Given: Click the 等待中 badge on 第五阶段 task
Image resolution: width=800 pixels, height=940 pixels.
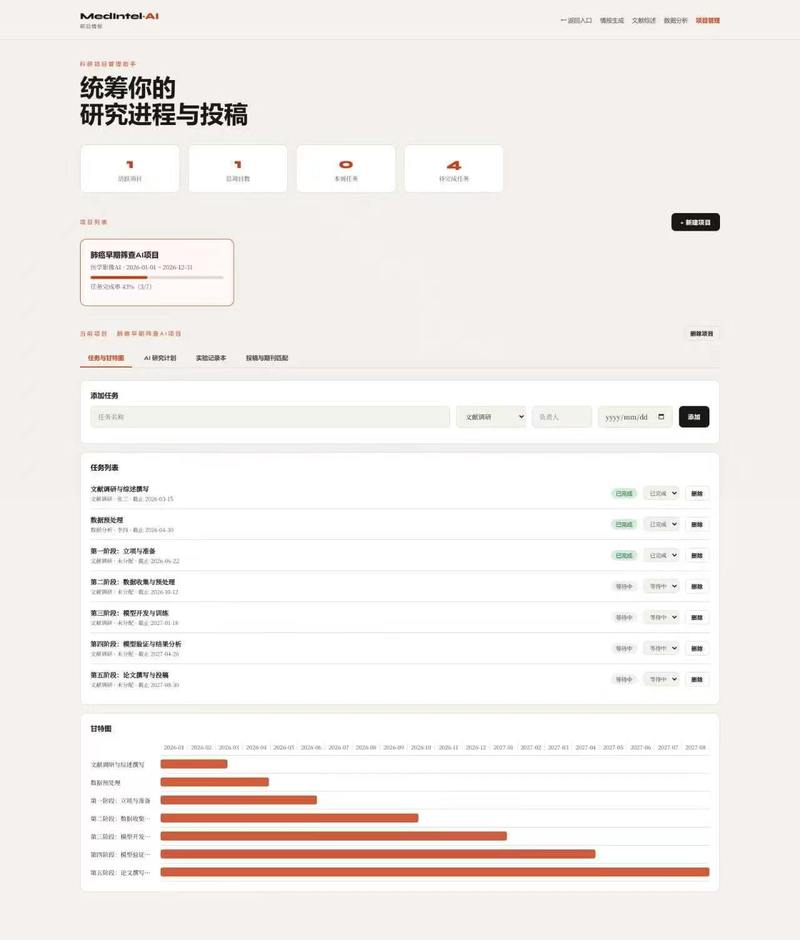Looking at the screenshot, I should click(624, 679).
